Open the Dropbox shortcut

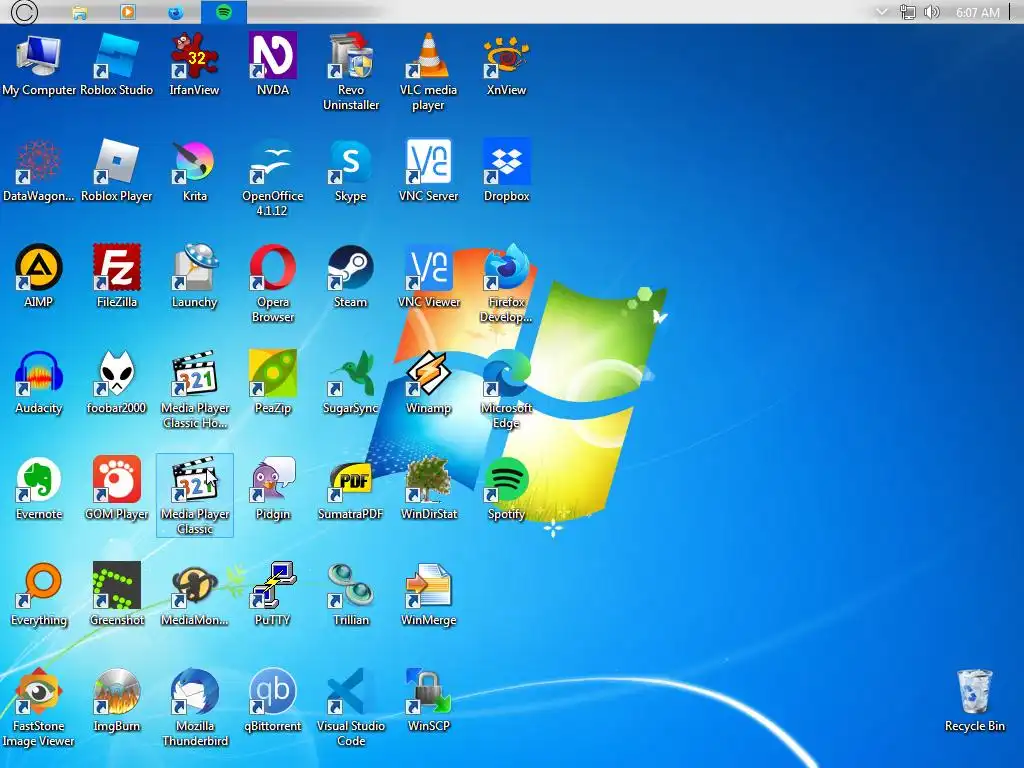point(506,170)
